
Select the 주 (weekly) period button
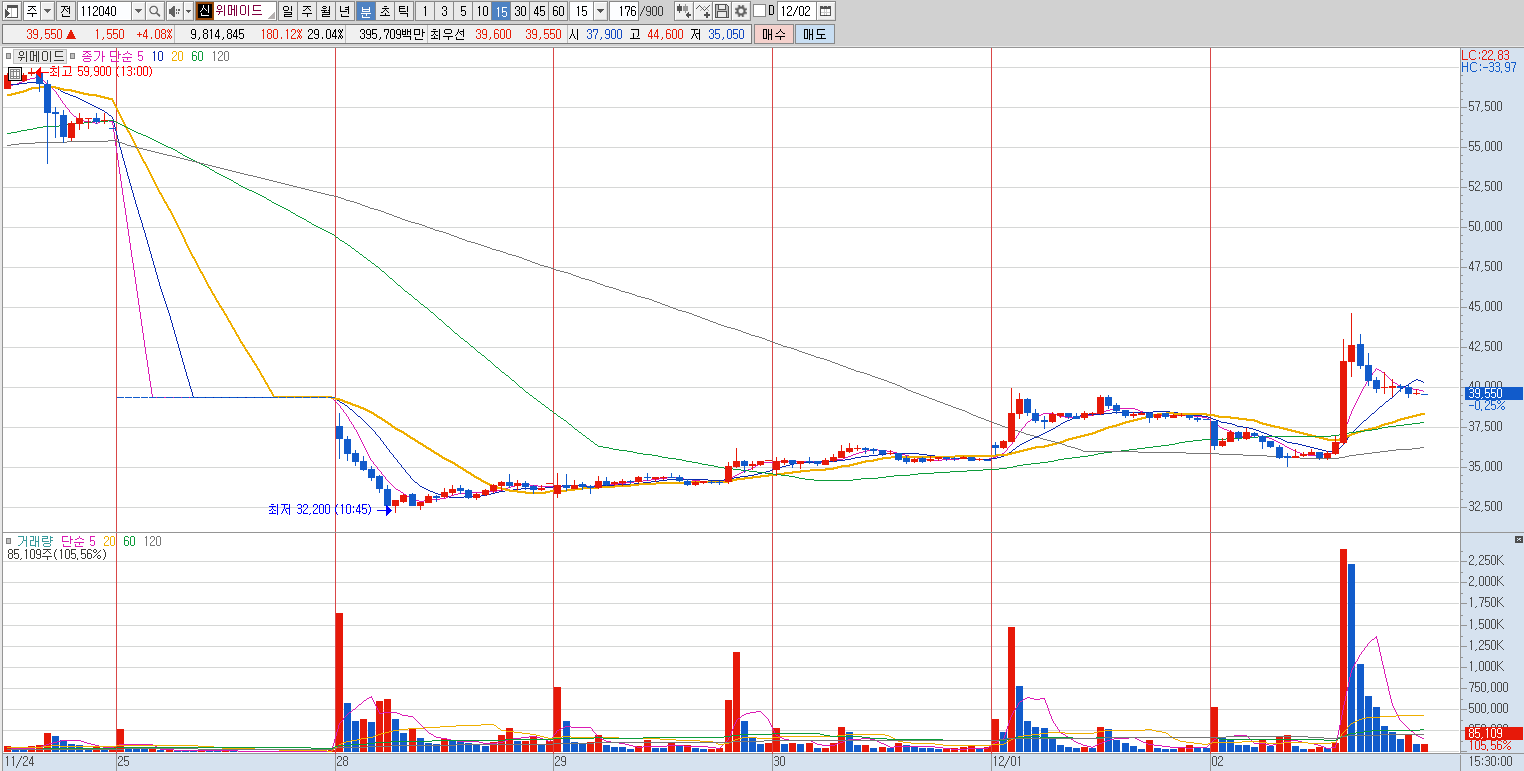pyautogui.click(x=307, y=11)
